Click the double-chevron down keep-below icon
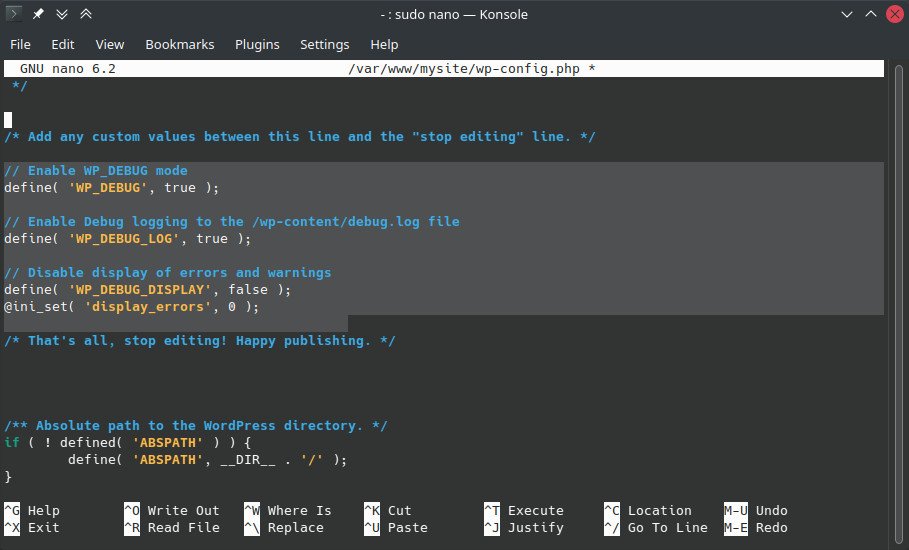Viewport: 909px width, 550px height. (x=62, y=14)
